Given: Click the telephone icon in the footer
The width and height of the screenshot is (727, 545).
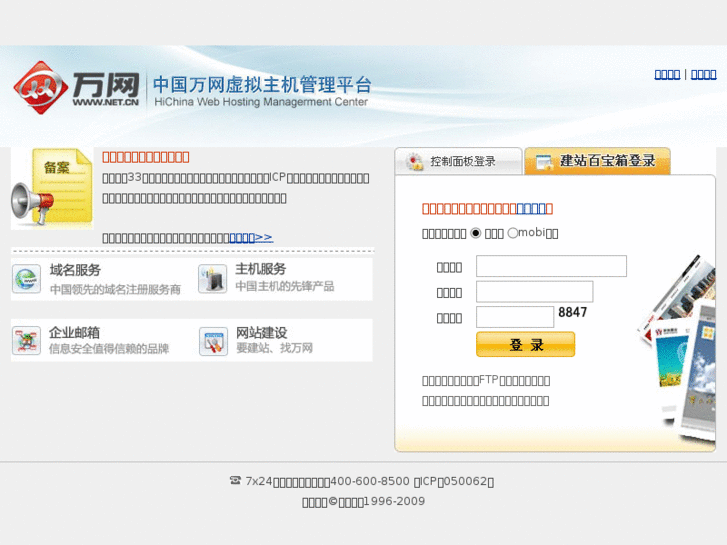Looking at the screenshot, I should pos(236,480).
